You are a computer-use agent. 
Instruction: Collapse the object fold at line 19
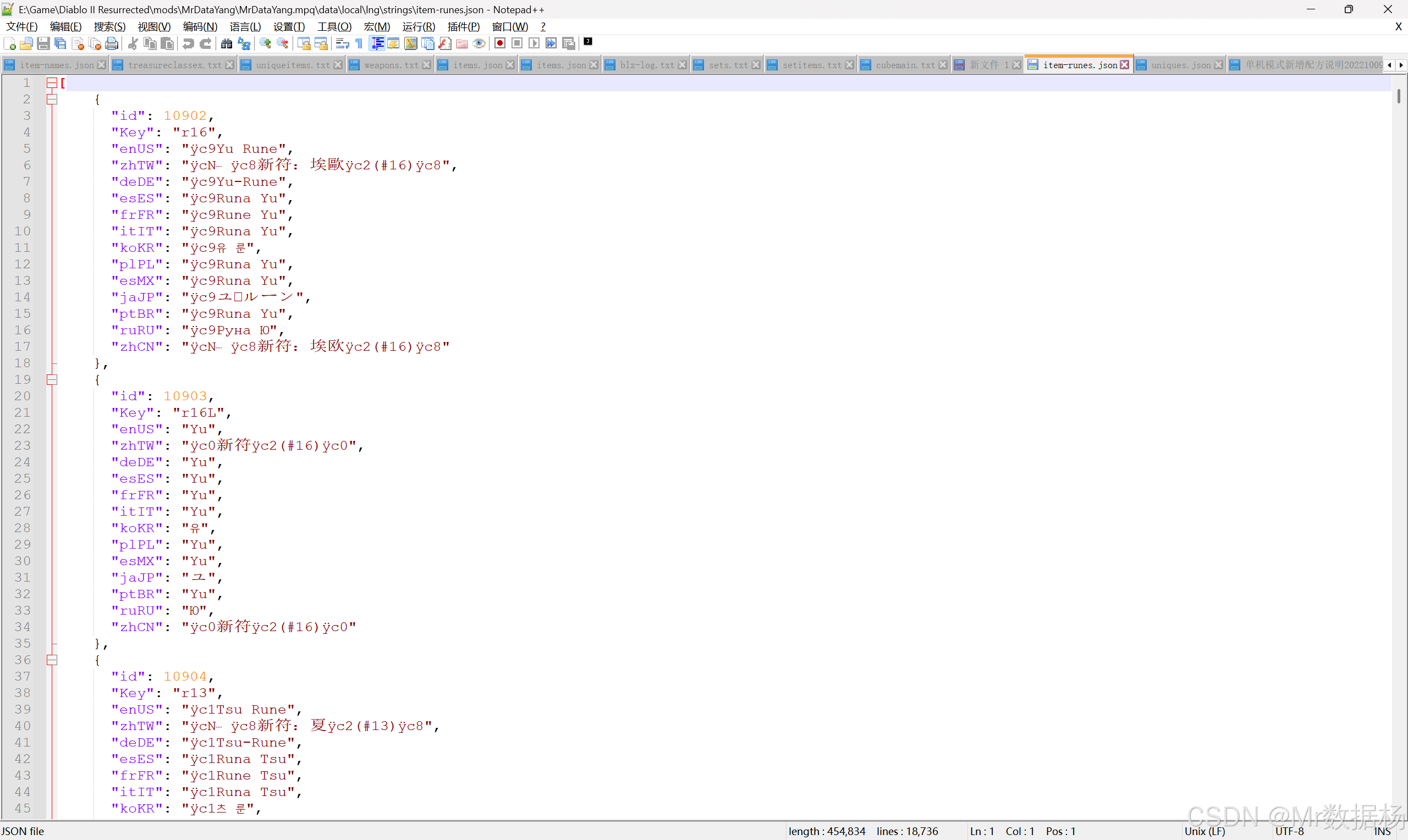coord(52,379)
